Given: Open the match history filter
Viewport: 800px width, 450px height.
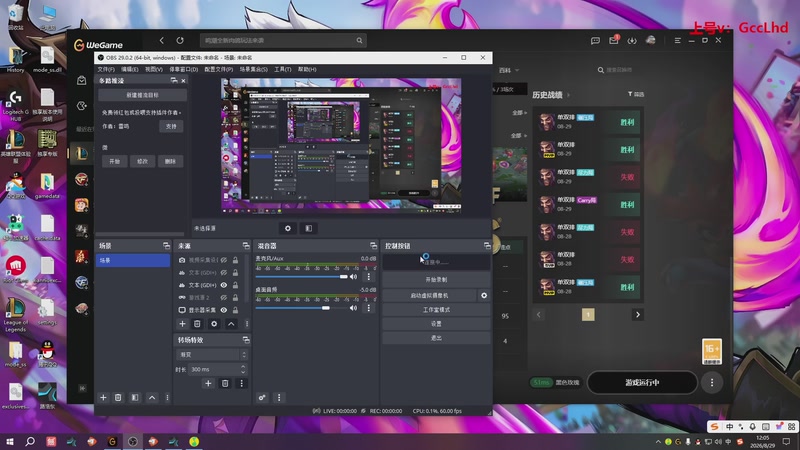Looking at the screenshot, I should coord(636,94).
